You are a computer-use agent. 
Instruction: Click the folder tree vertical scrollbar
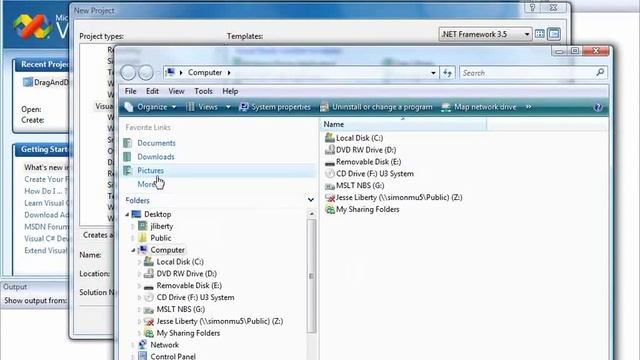(311, 276)
